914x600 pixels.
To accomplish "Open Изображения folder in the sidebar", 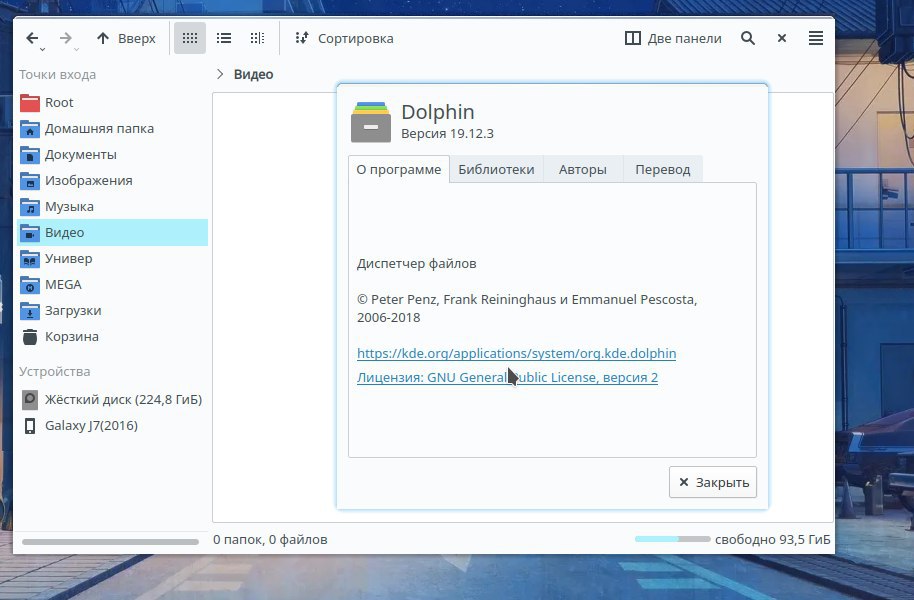I will (113, 180).
